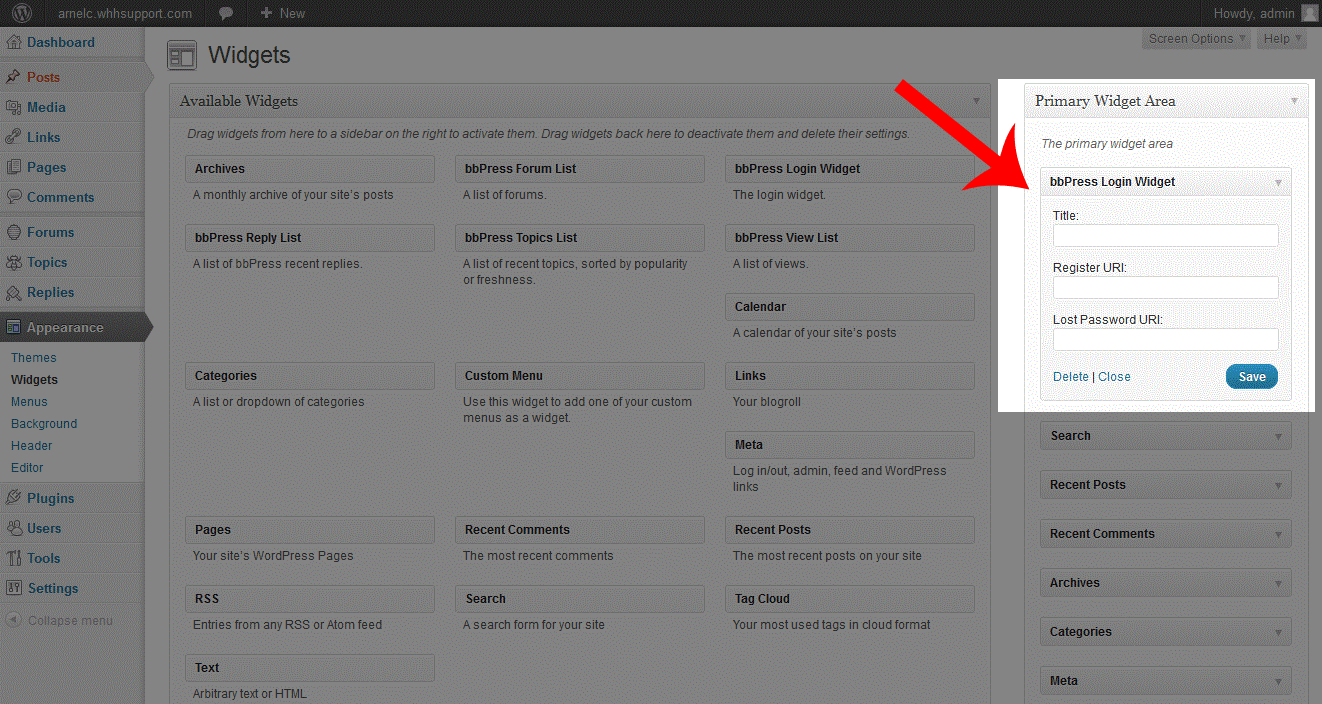The image size is (1322, 704).
Task: Click the Collapse menu toggle
Action: (60, 621)
